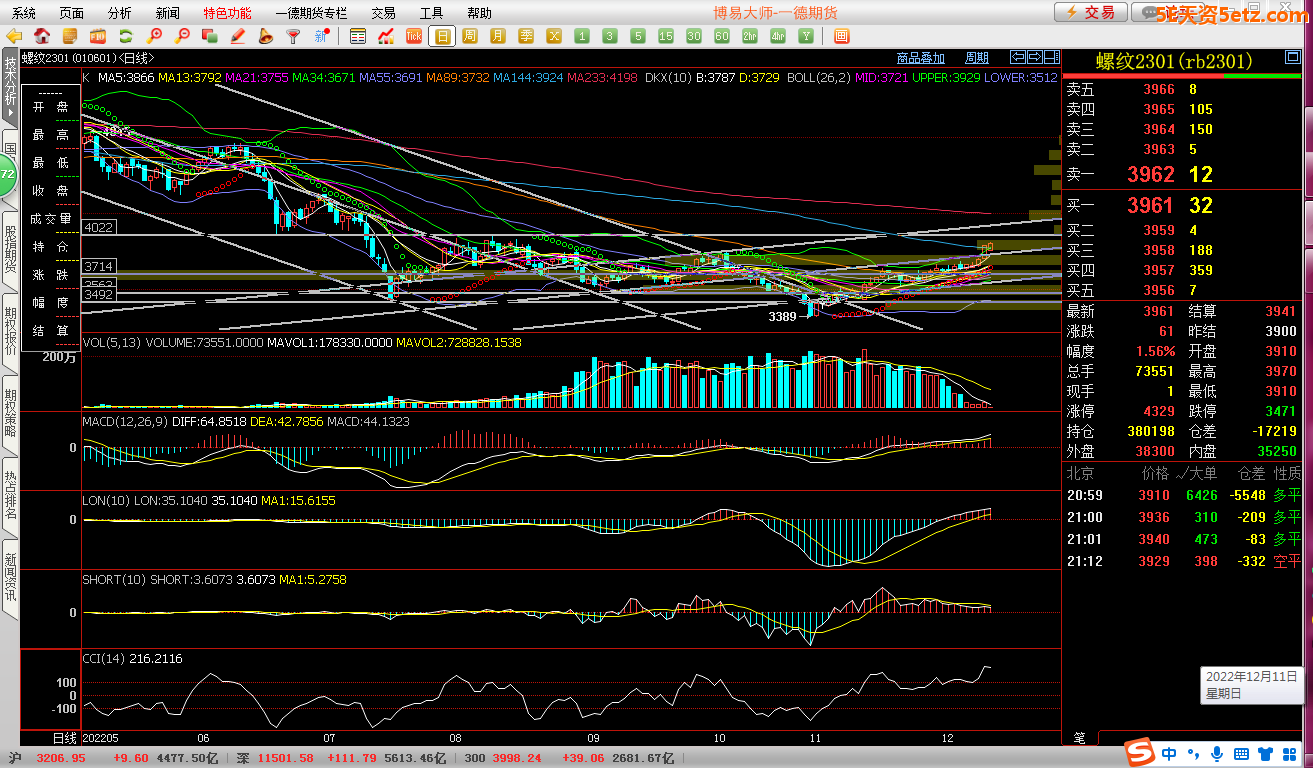Click the previous contract left-arrow box
The image size is (1313, 768).
click(1018, 57)
